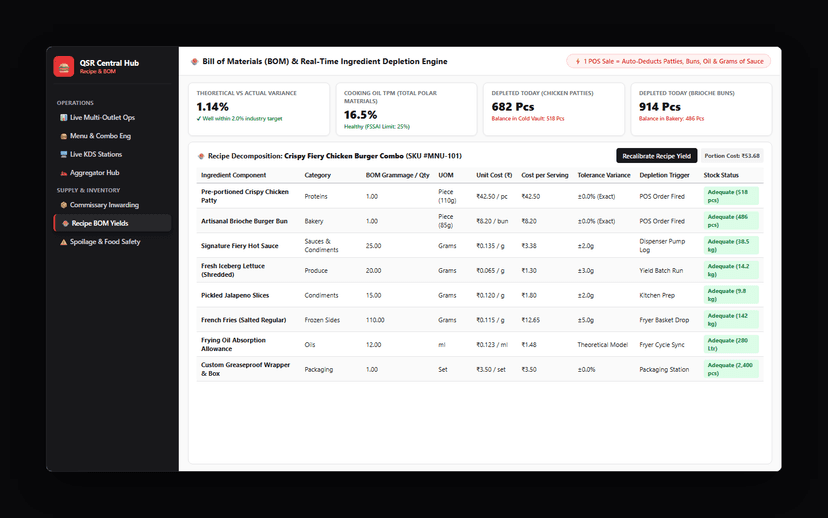This screenshot has width=828, height=518.
Task: Click the Adequate (518 pcs) stock status badge
Action: pyautogui.click(x=731, y=196)
